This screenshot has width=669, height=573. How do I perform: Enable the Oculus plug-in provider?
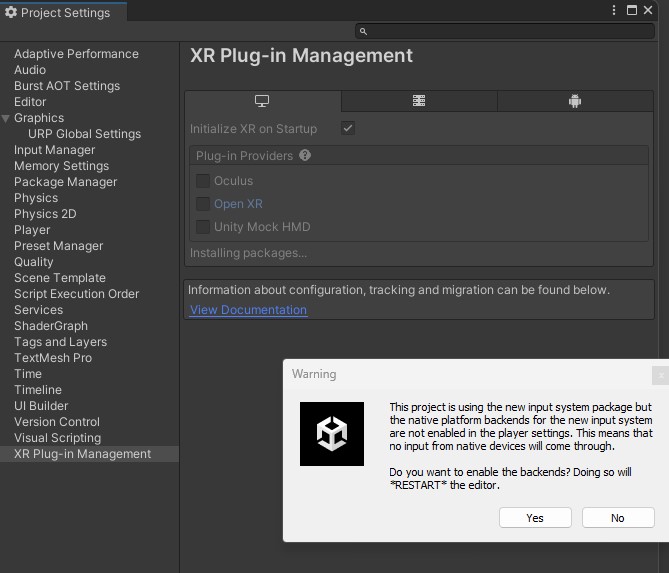tap(203, 181)
